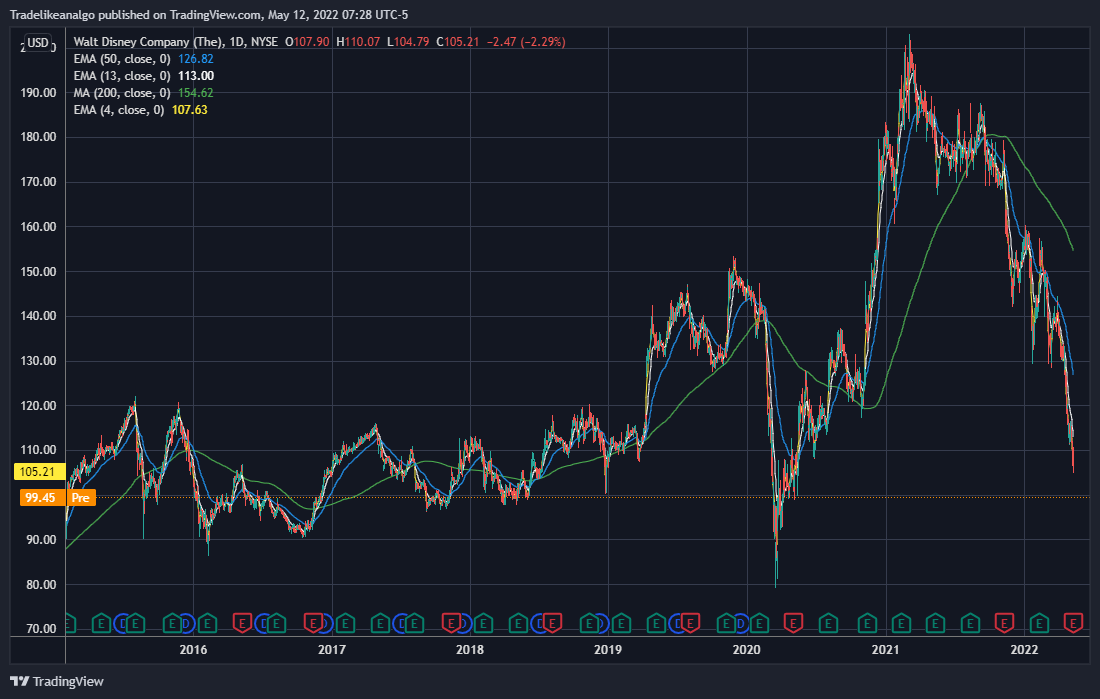Select the EMA (50, close, 0) legend
This screenshot has width=1100, height=699.
click(x=122, y=59)
